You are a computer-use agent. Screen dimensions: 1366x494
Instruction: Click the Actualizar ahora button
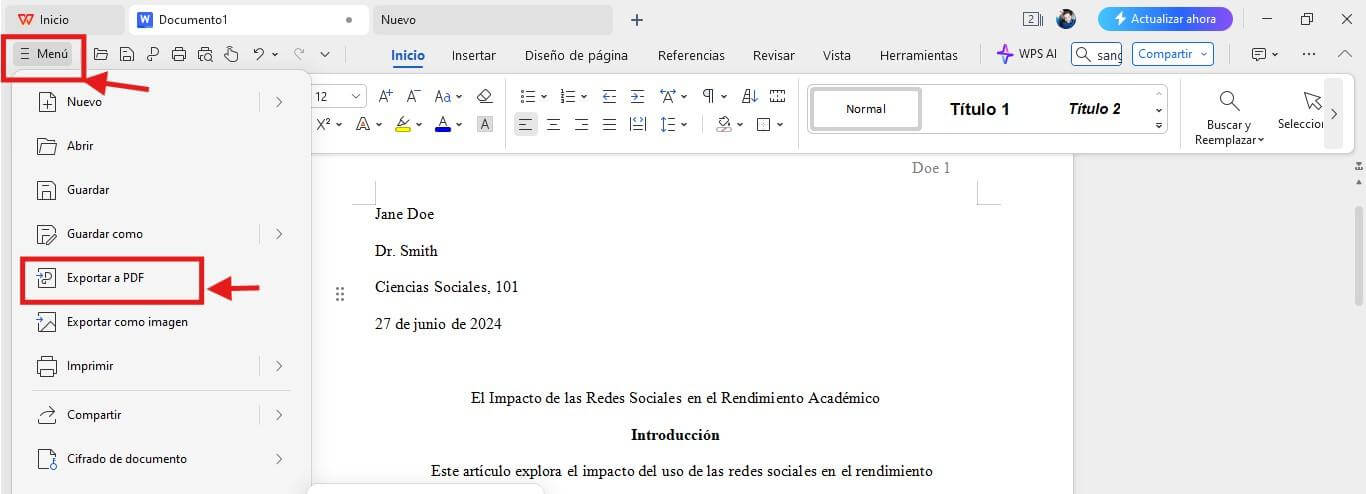coord(1165,19)
